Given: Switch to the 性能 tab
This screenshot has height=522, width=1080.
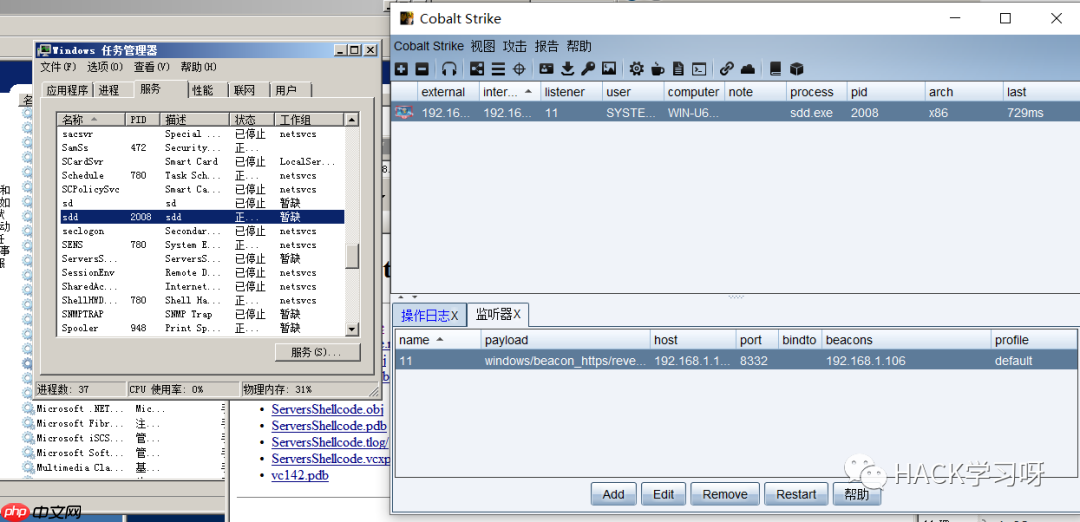Looking at the screenshot, I should (202, 90).
